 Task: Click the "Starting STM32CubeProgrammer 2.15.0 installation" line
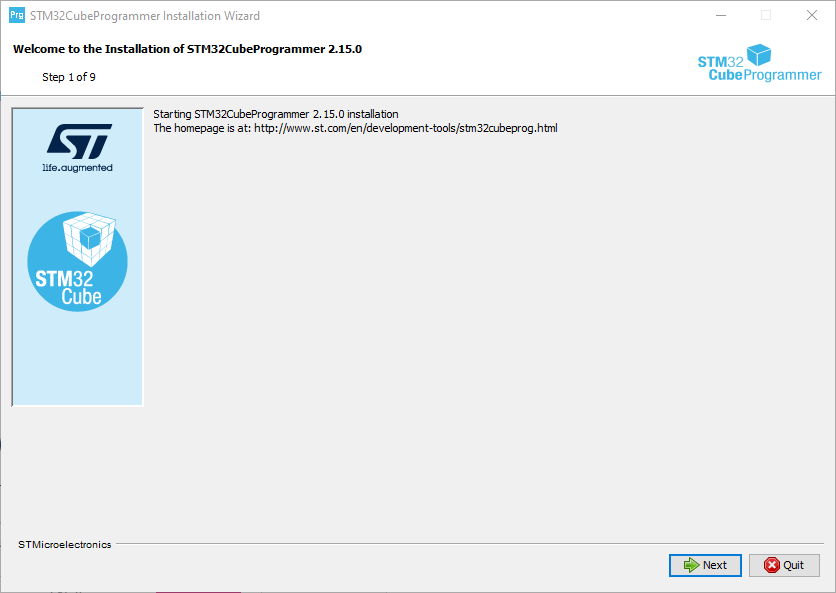(x=275, y=114)
